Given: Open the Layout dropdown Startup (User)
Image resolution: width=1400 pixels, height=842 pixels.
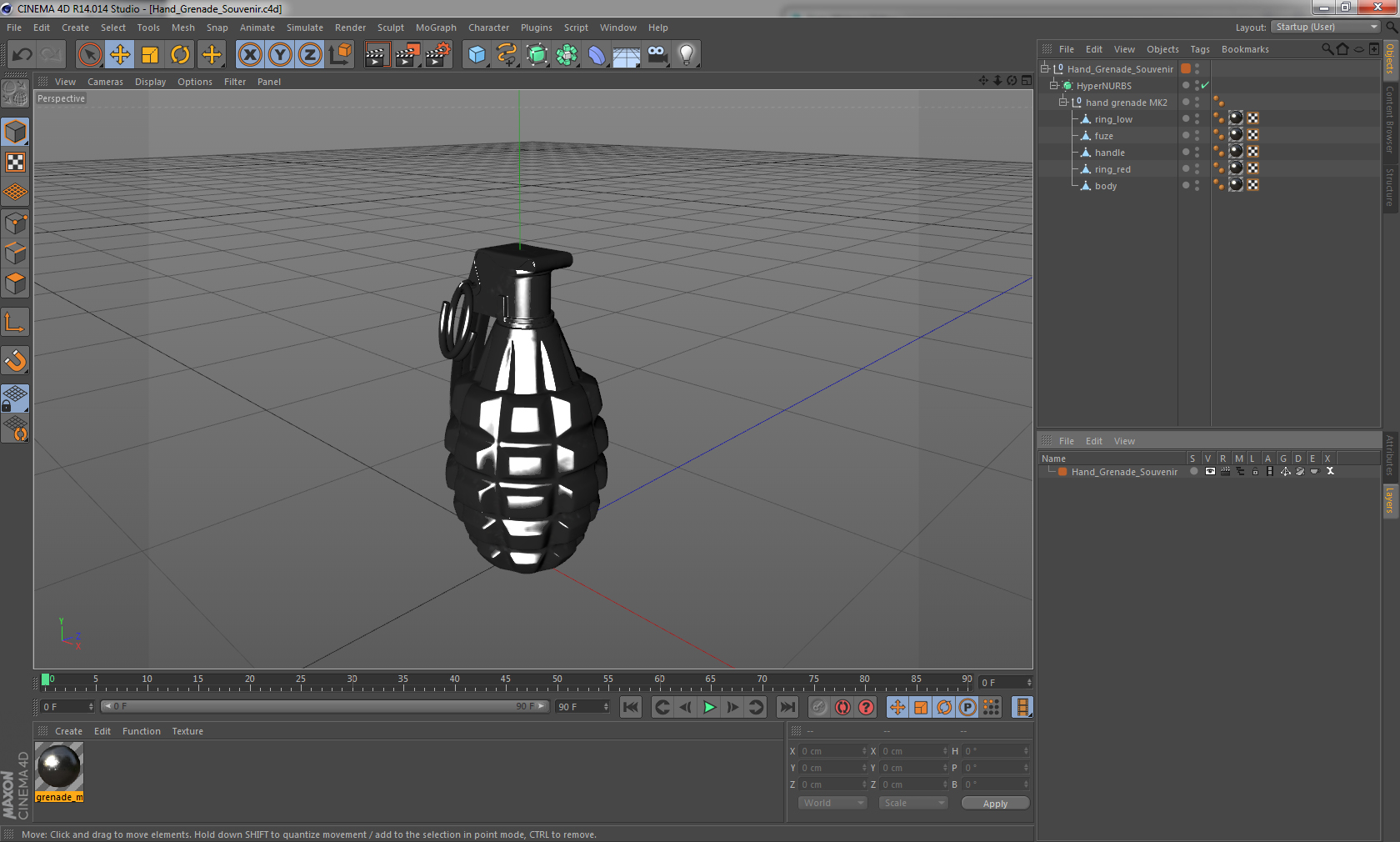Looking at the screenshot, I should pyautogui.click(x=1327, y=27).
